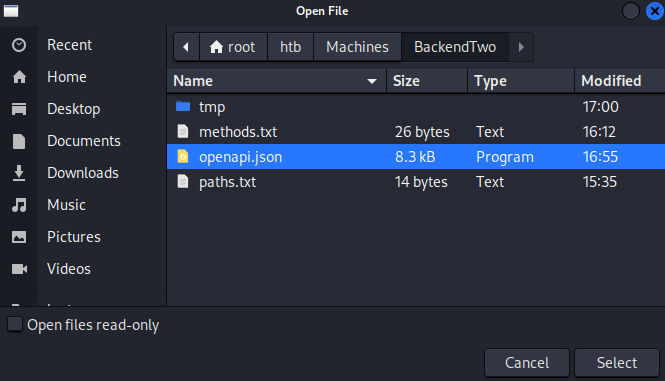Click the window menu icon in title bar

[11, 11]
